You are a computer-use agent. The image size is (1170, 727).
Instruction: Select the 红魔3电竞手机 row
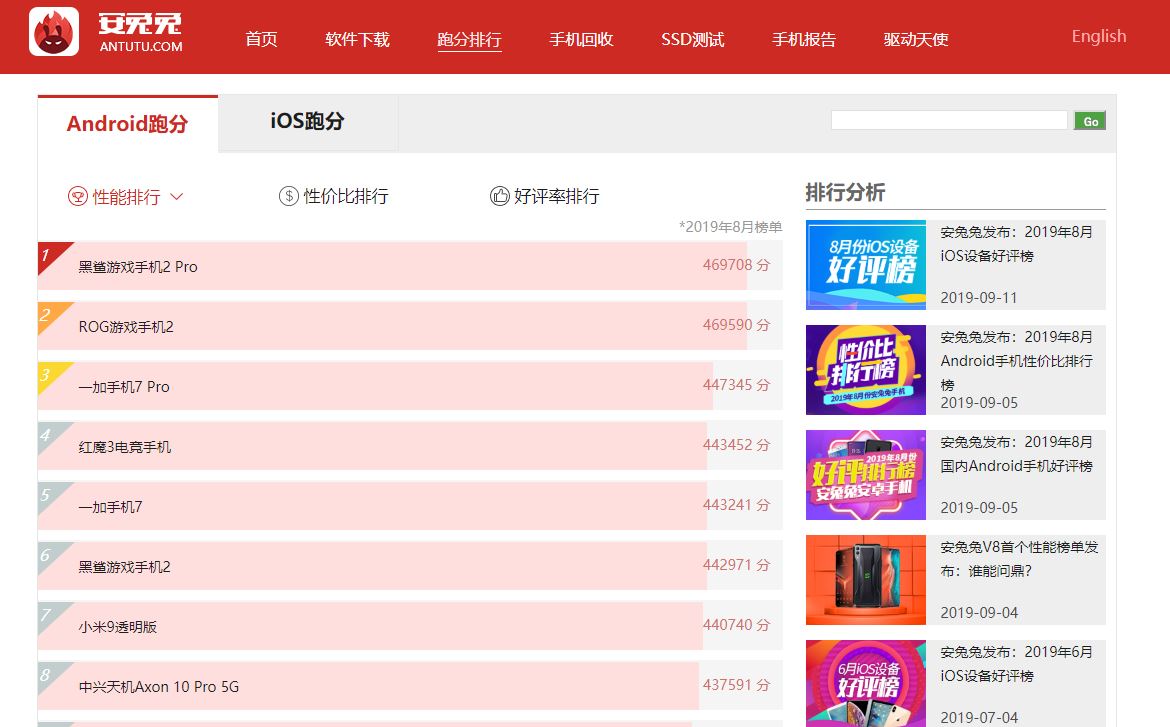pos(410,446)
